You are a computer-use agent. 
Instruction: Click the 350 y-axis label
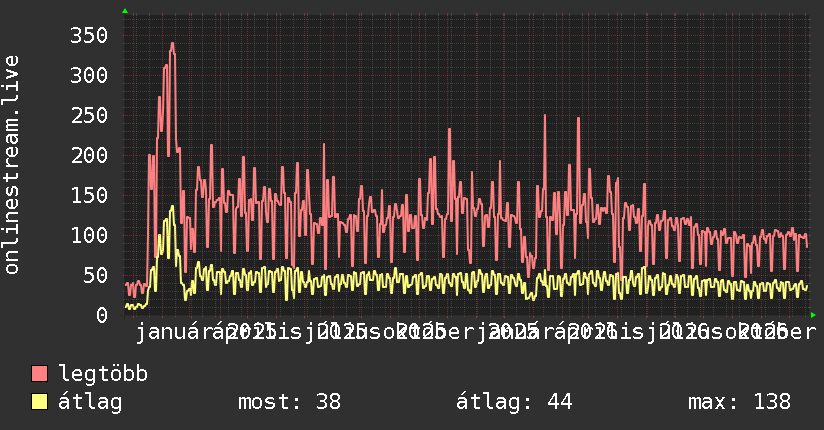(x=89, y=35)
